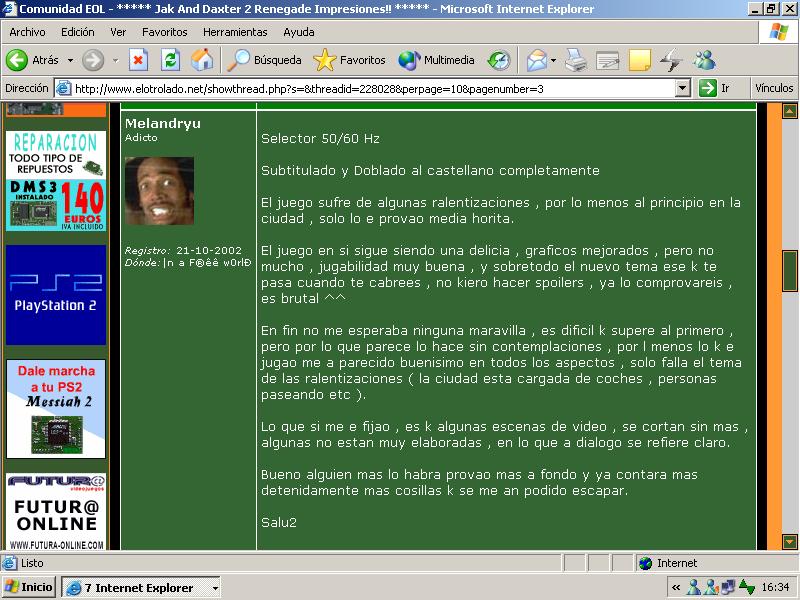Open the History clock icon
Screen dimensions: 800x600
click(x=498, y=60)
